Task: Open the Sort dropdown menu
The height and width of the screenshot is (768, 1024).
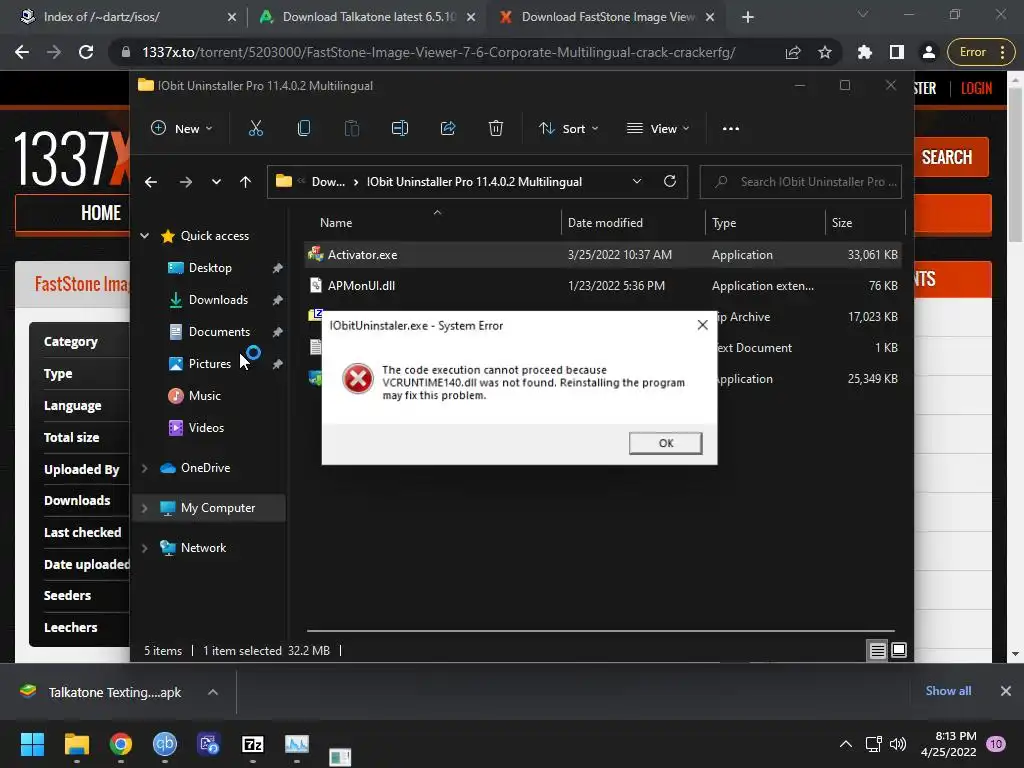Action: pos(568,129)
